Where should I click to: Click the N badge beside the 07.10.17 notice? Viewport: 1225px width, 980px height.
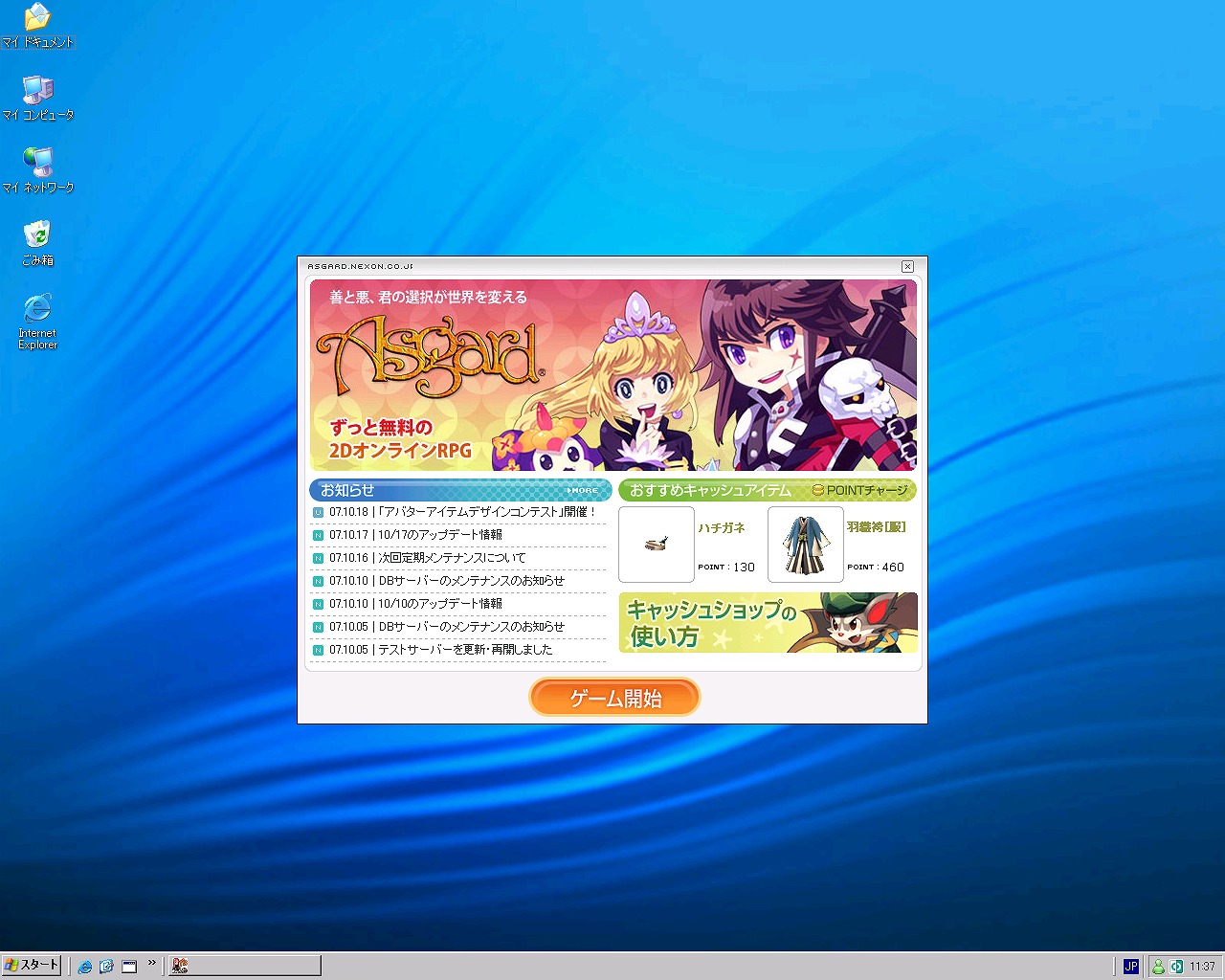(x=319, y=535)
